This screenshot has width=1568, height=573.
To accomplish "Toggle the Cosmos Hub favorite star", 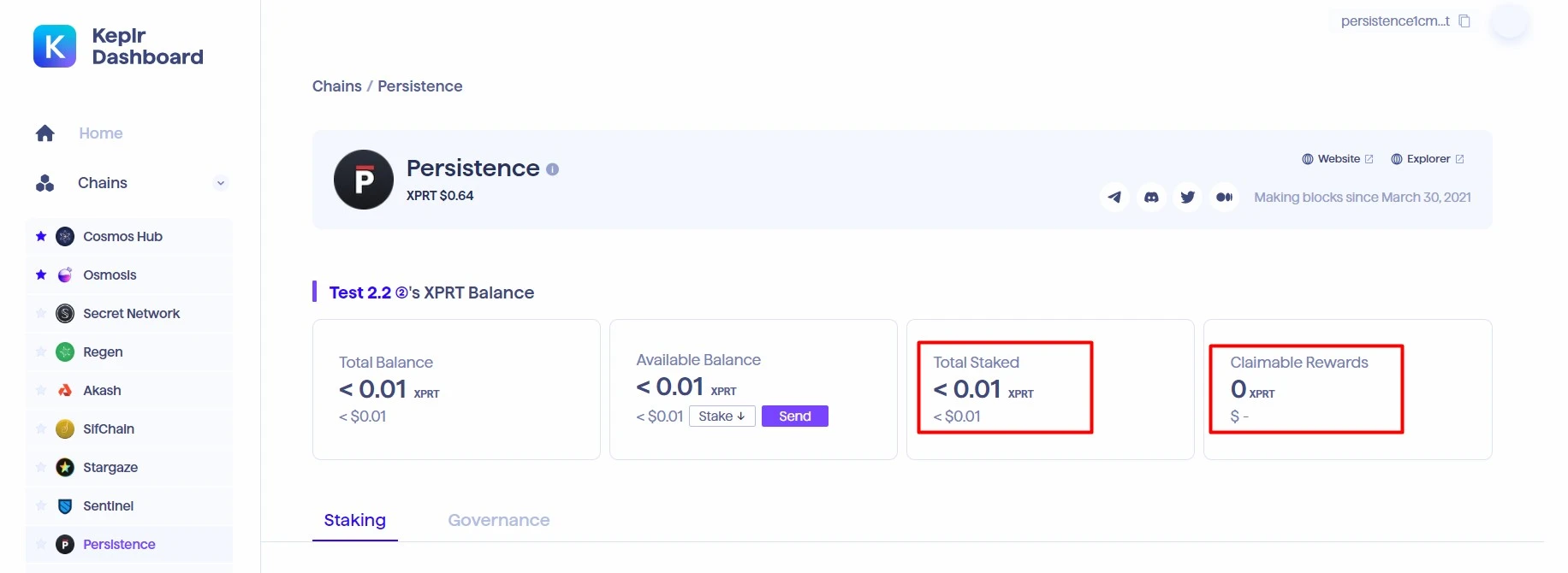I will pyautogui.click(x=41, y=236).
